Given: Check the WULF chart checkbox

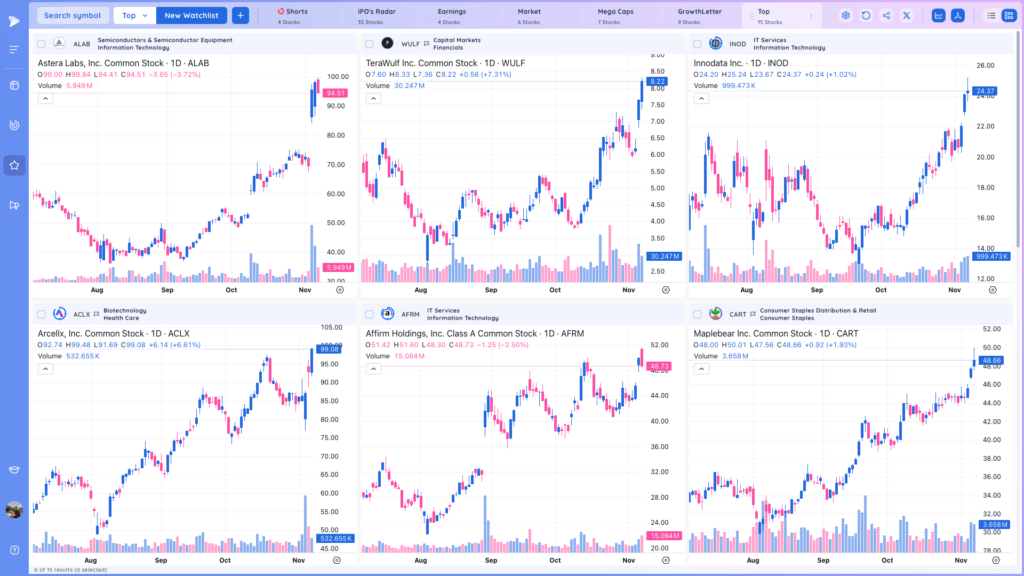Looking at the screenshot, I should point(369,44).
